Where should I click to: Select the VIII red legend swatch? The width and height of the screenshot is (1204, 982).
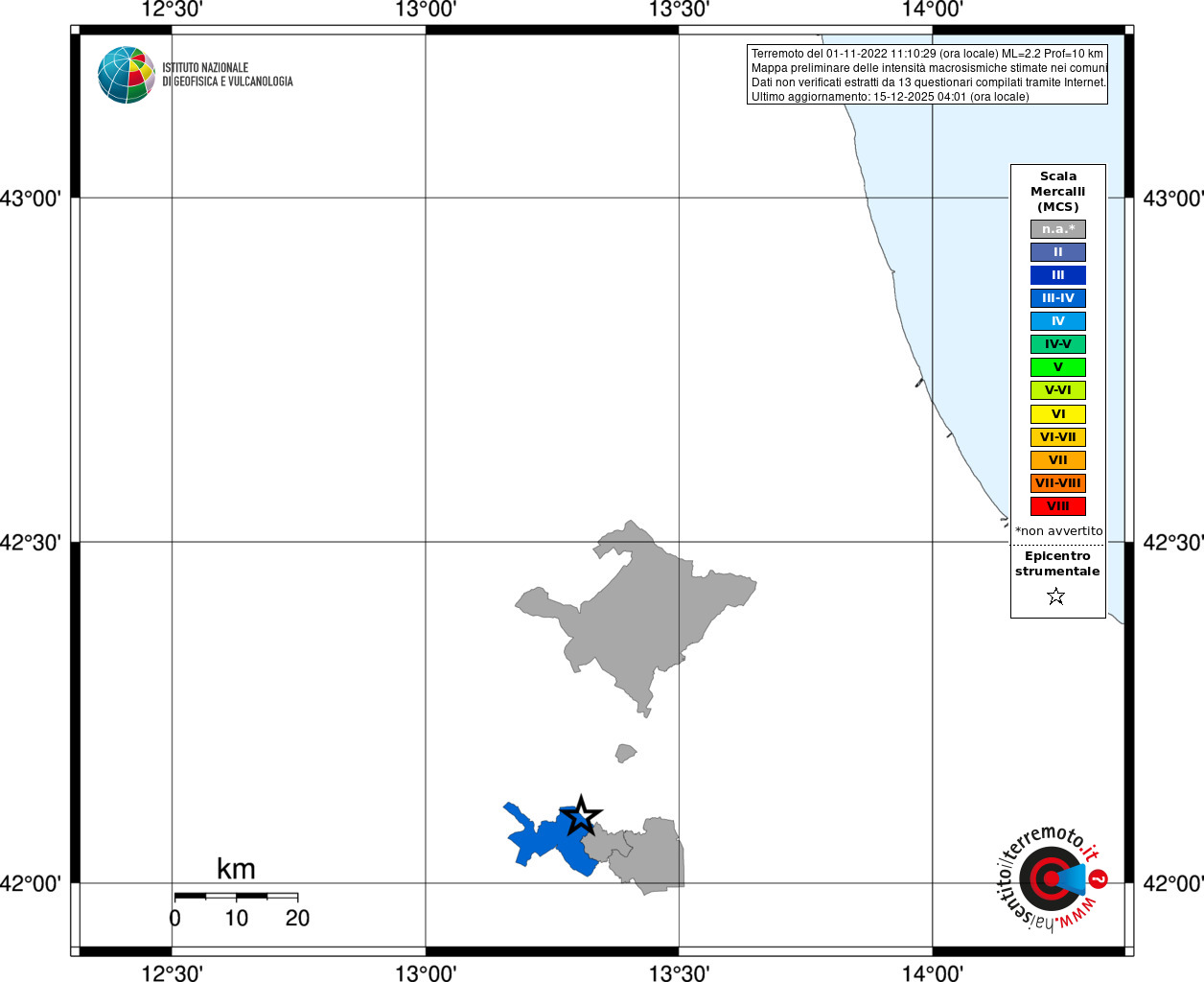click(x=1058, y=506)
